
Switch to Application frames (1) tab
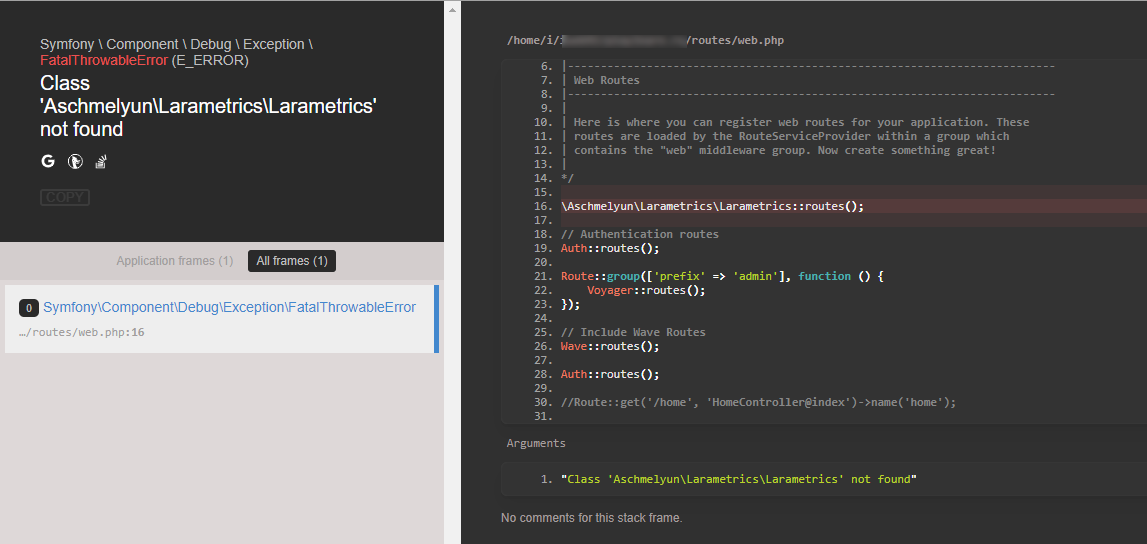tap(175, 261)
